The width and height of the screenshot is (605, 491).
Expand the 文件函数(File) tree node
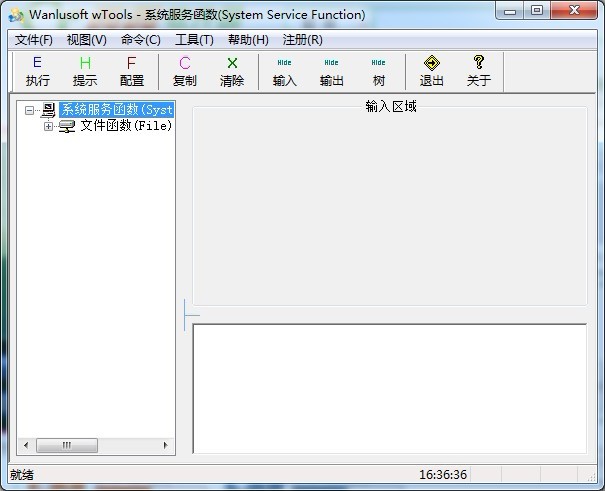(x=48, y=126)
